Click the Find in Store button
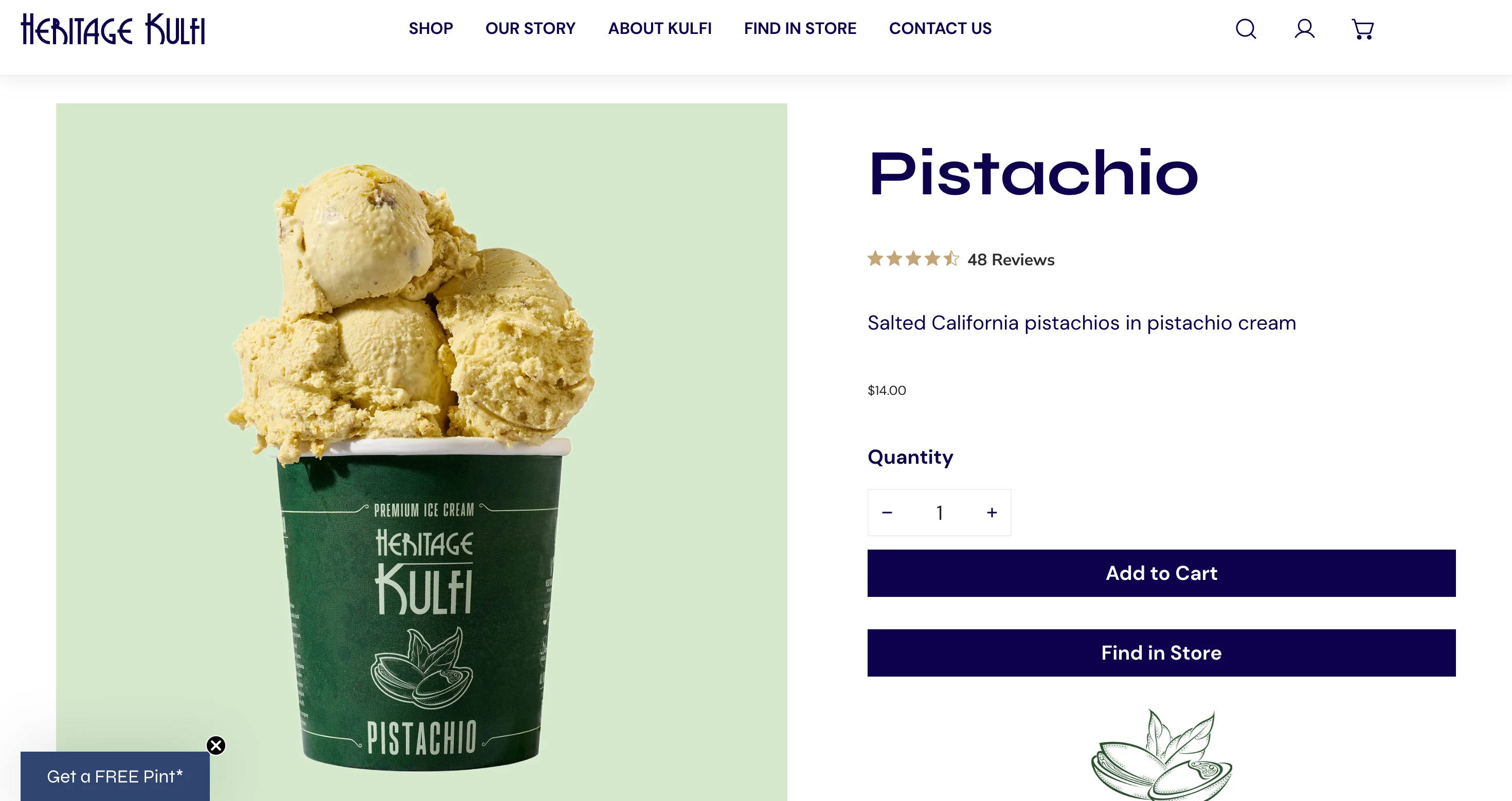The width and height of the screenshot is (1512, 801). coord(1161,653)
